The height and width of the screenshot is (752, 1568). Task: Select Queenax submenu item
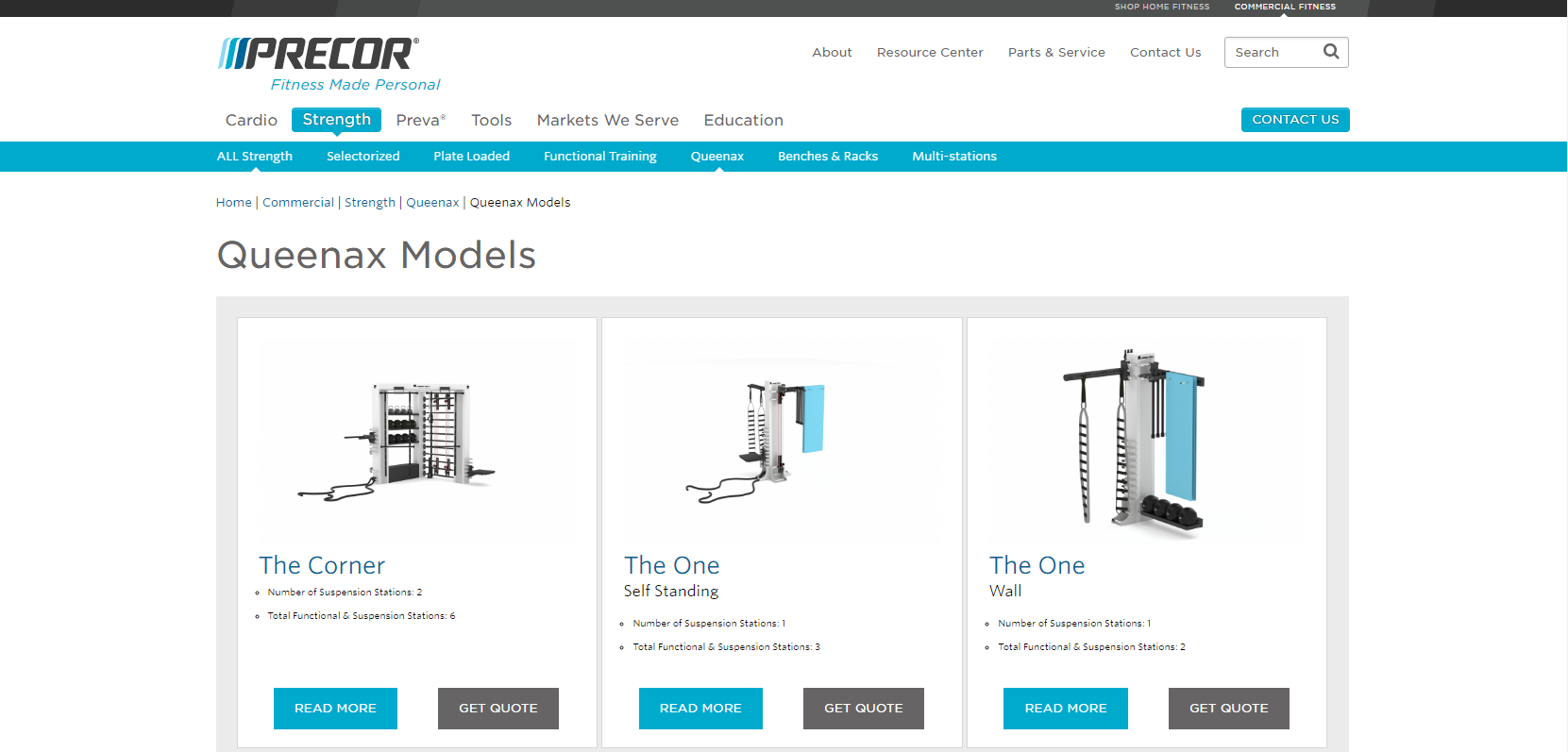pos(717,157)
